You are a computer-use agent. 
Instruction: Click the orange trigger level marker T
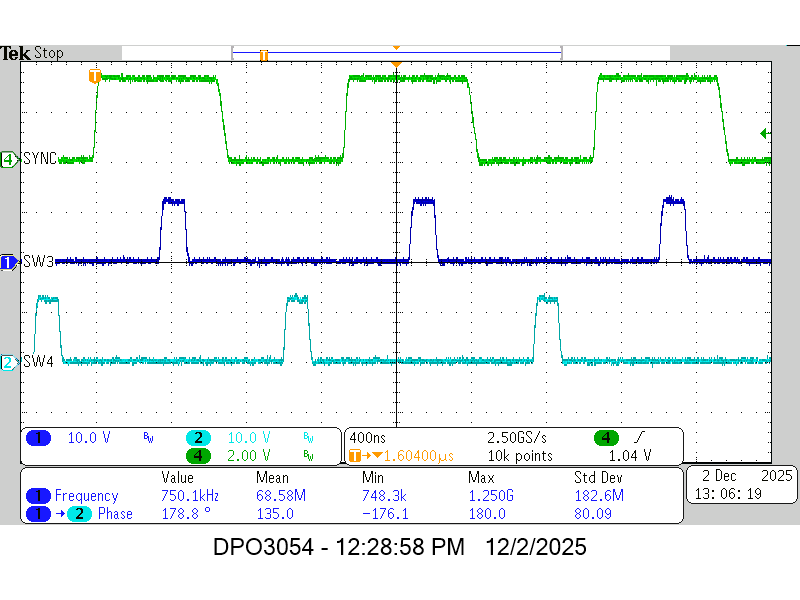(x=93, y=74)
